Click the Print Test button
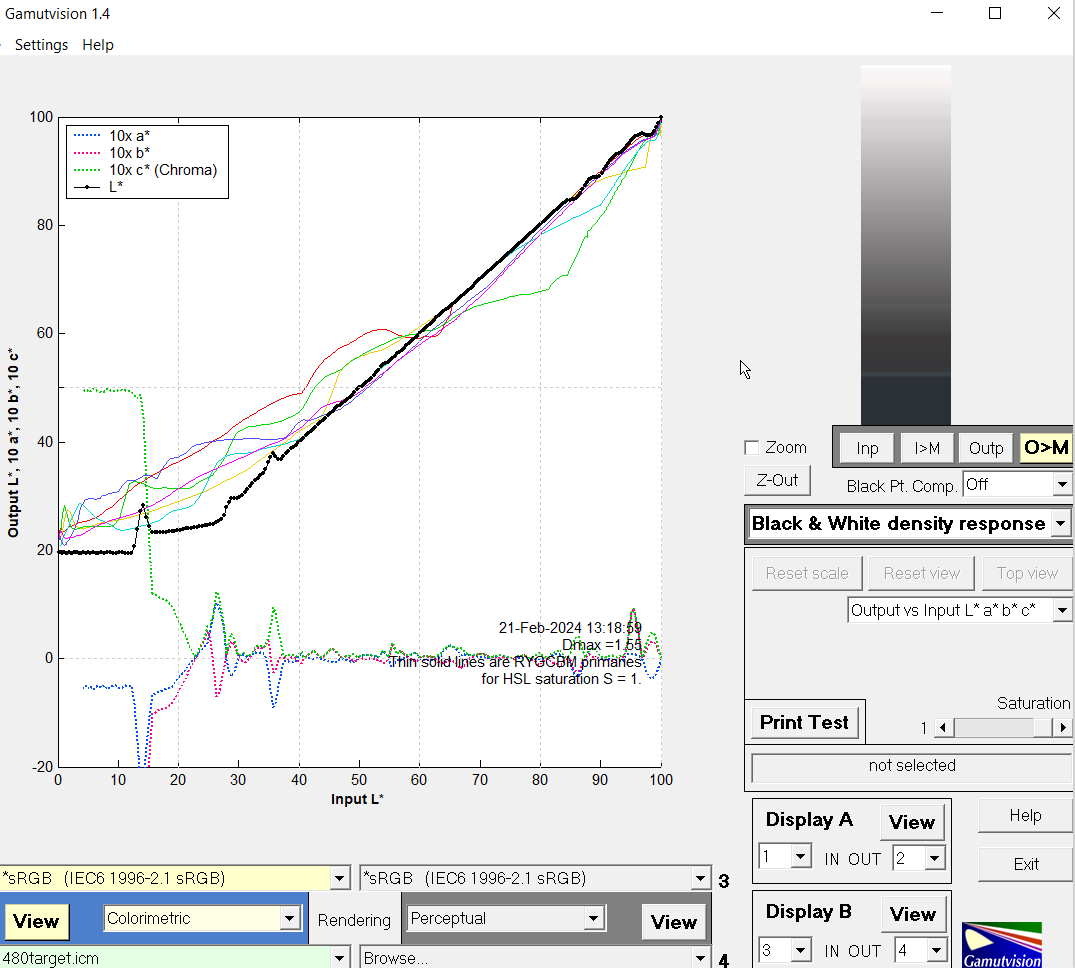Screen dimensions: 1075x968 804,722
